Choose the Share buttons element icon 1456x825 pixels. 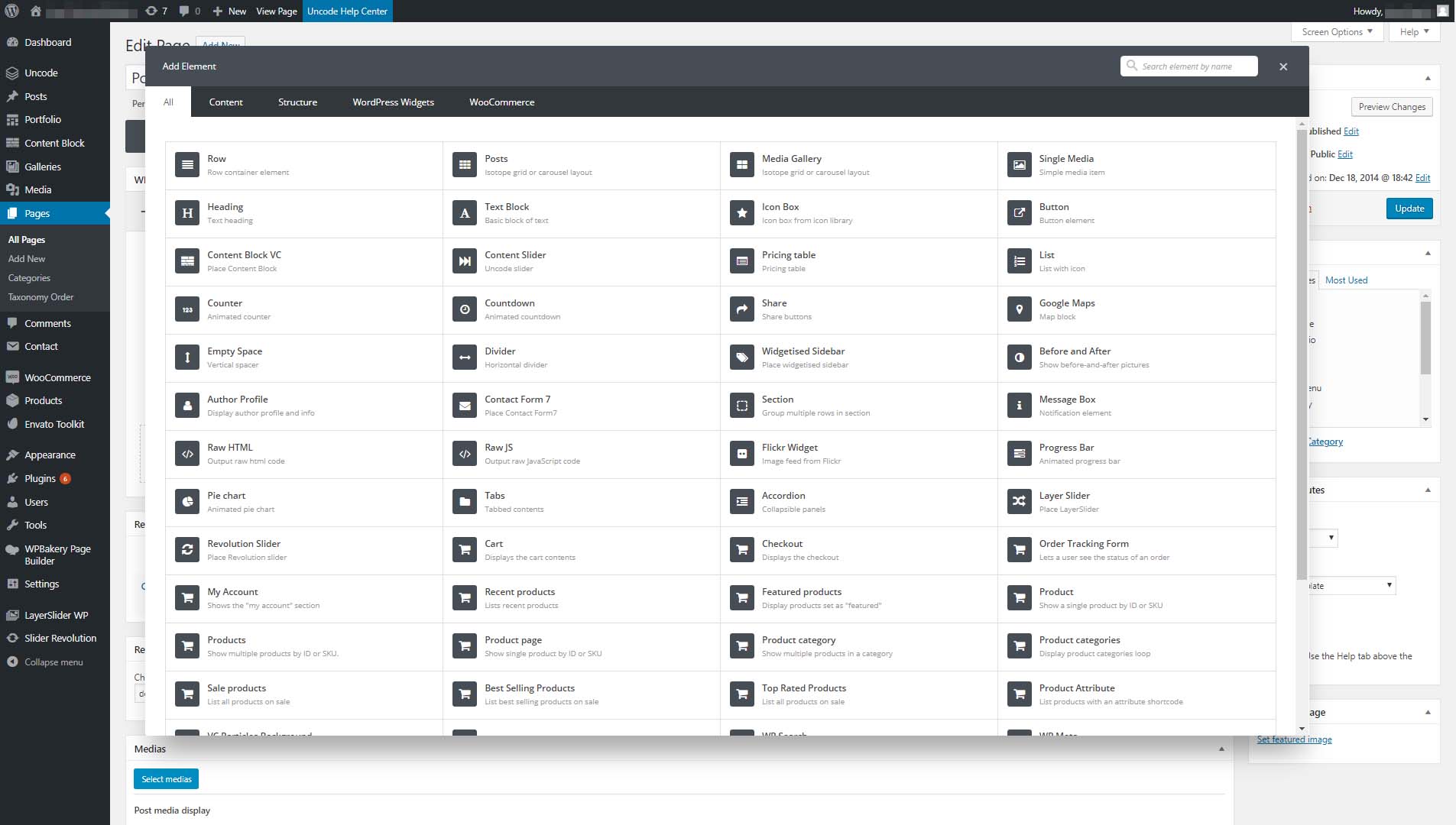coord(741,309)
